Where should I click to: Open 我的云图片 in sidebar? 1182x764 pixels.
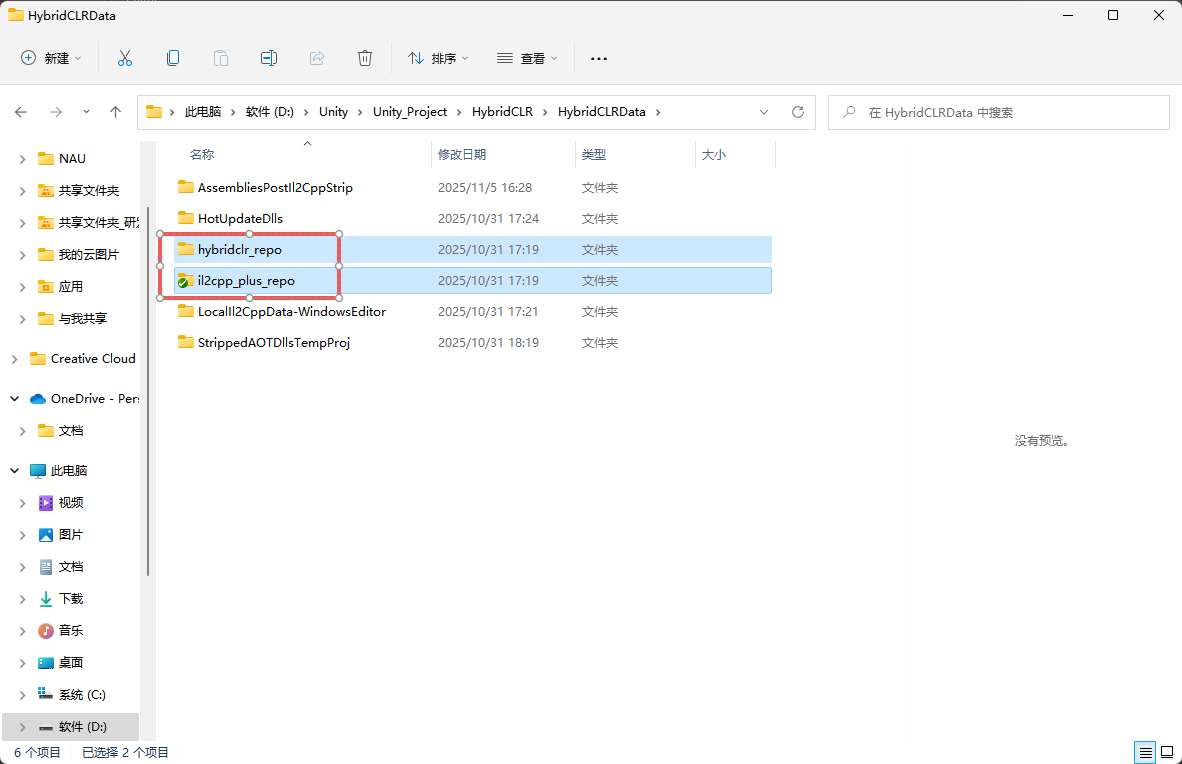pos(89,255)
